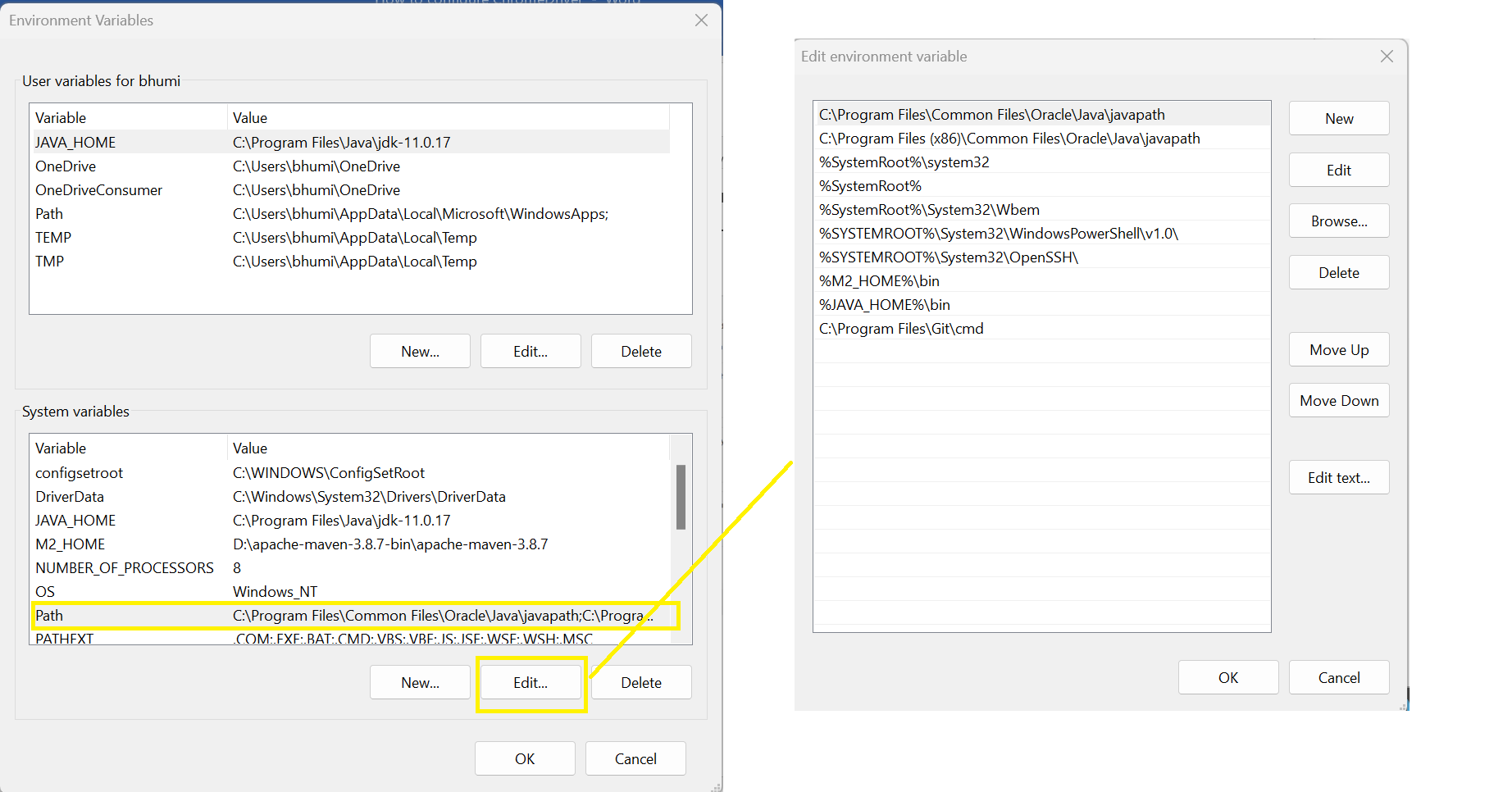Click OK at bottom of Environment Variables
The image size is (1512, 792).
pos(524,758)
